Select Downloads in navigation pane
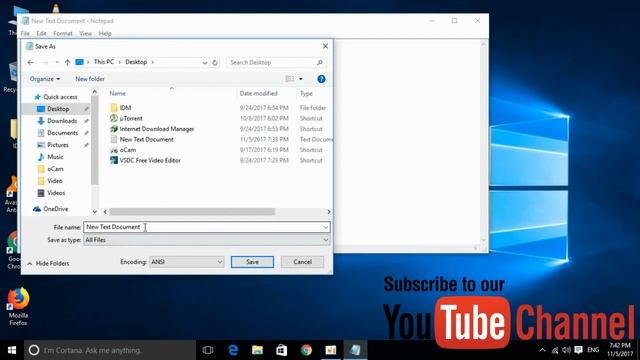640x360 pixels. tap(62, 121)
